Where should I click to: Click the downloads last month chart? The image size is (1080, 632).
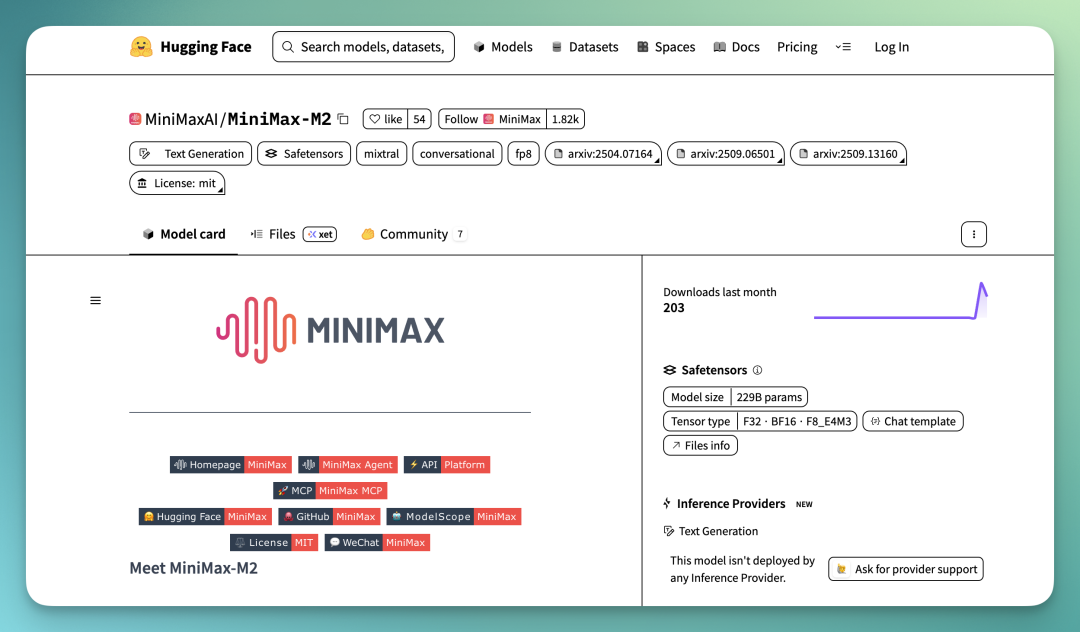[900, 301]
